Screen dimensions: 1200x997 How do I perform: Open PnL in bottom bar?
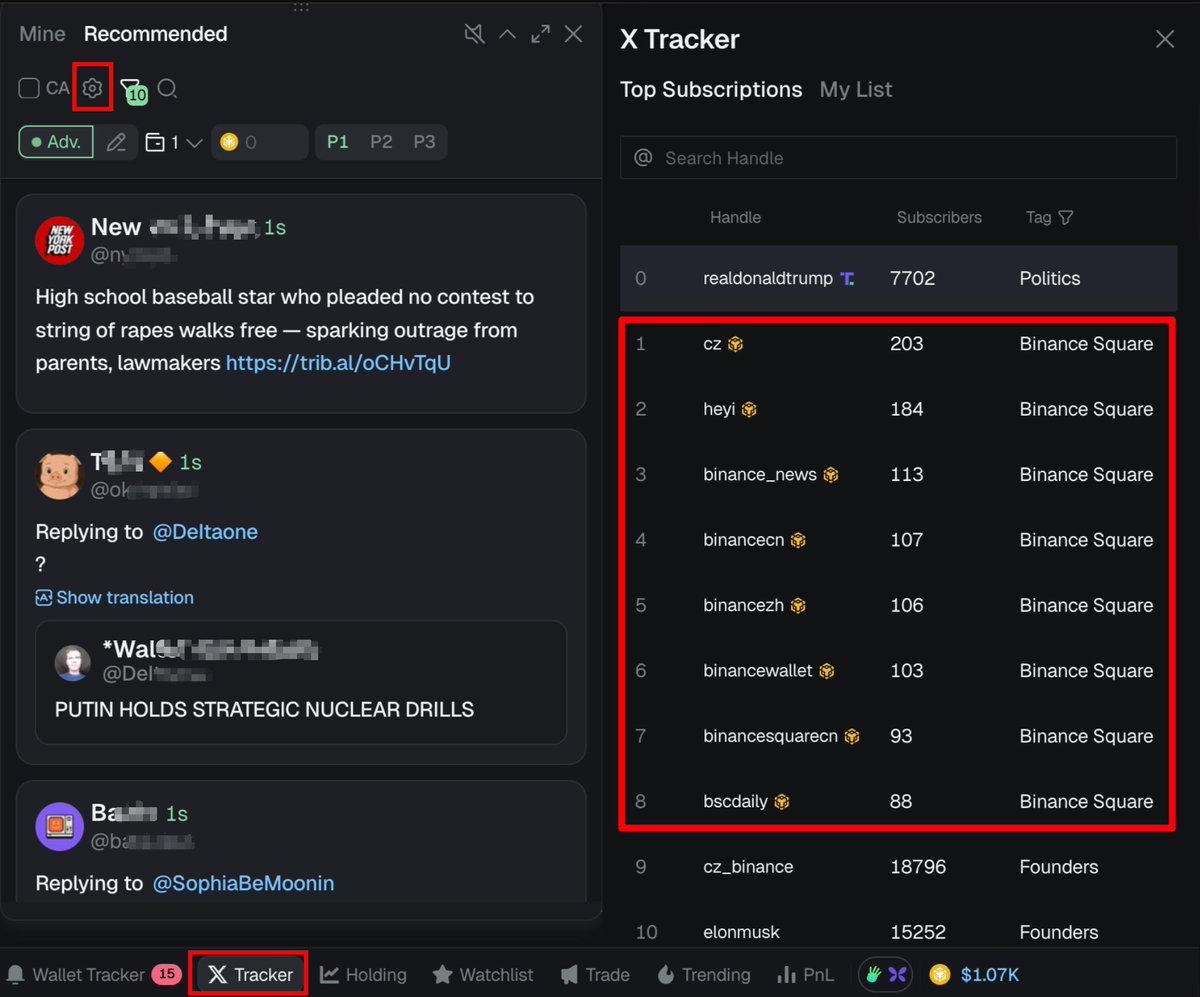point(805,974)
